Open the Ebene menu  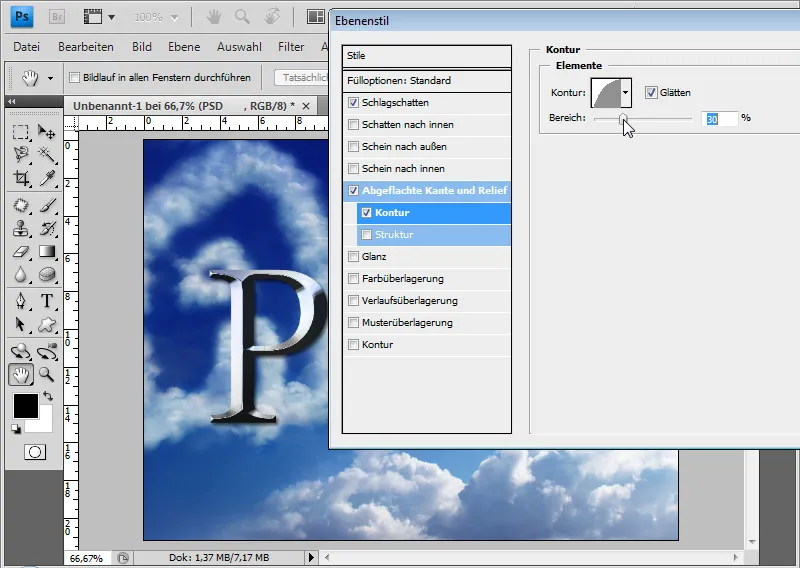[184, 47]
